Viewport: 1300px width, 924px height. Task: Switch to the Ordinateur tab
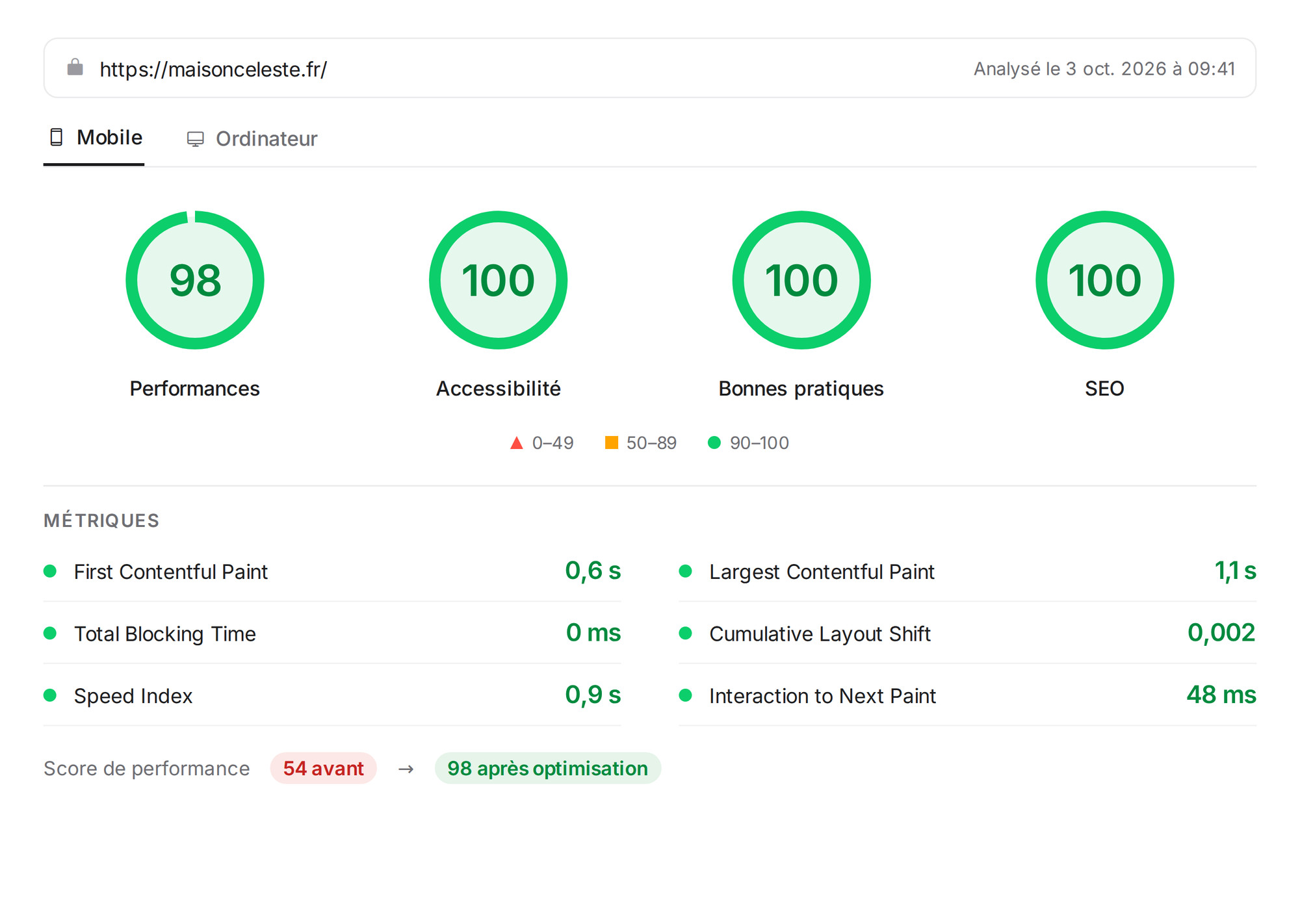(x=252, y=139)
